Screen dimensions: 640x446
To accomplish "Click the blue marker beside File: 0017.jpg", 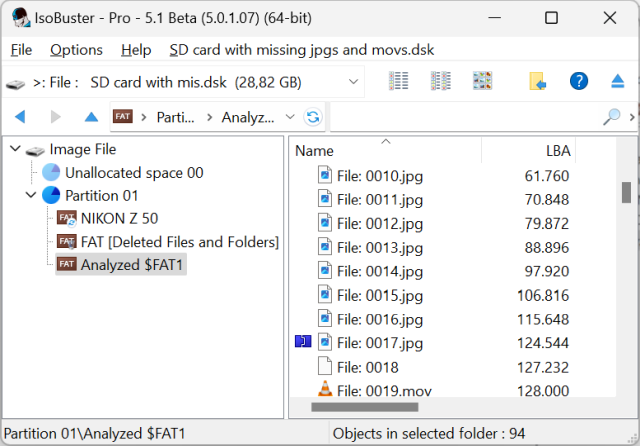I will [303, 341].
